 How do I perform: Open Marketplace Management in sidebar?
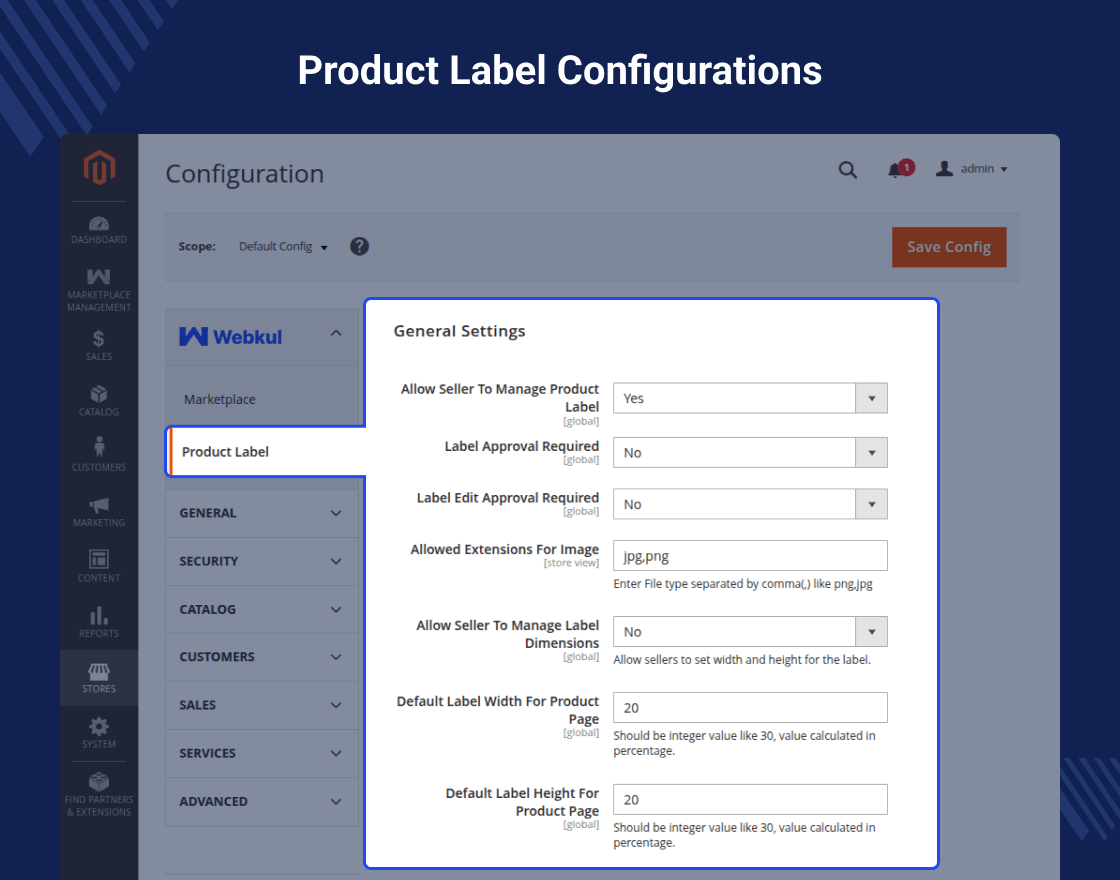click(x=99, y=290)
